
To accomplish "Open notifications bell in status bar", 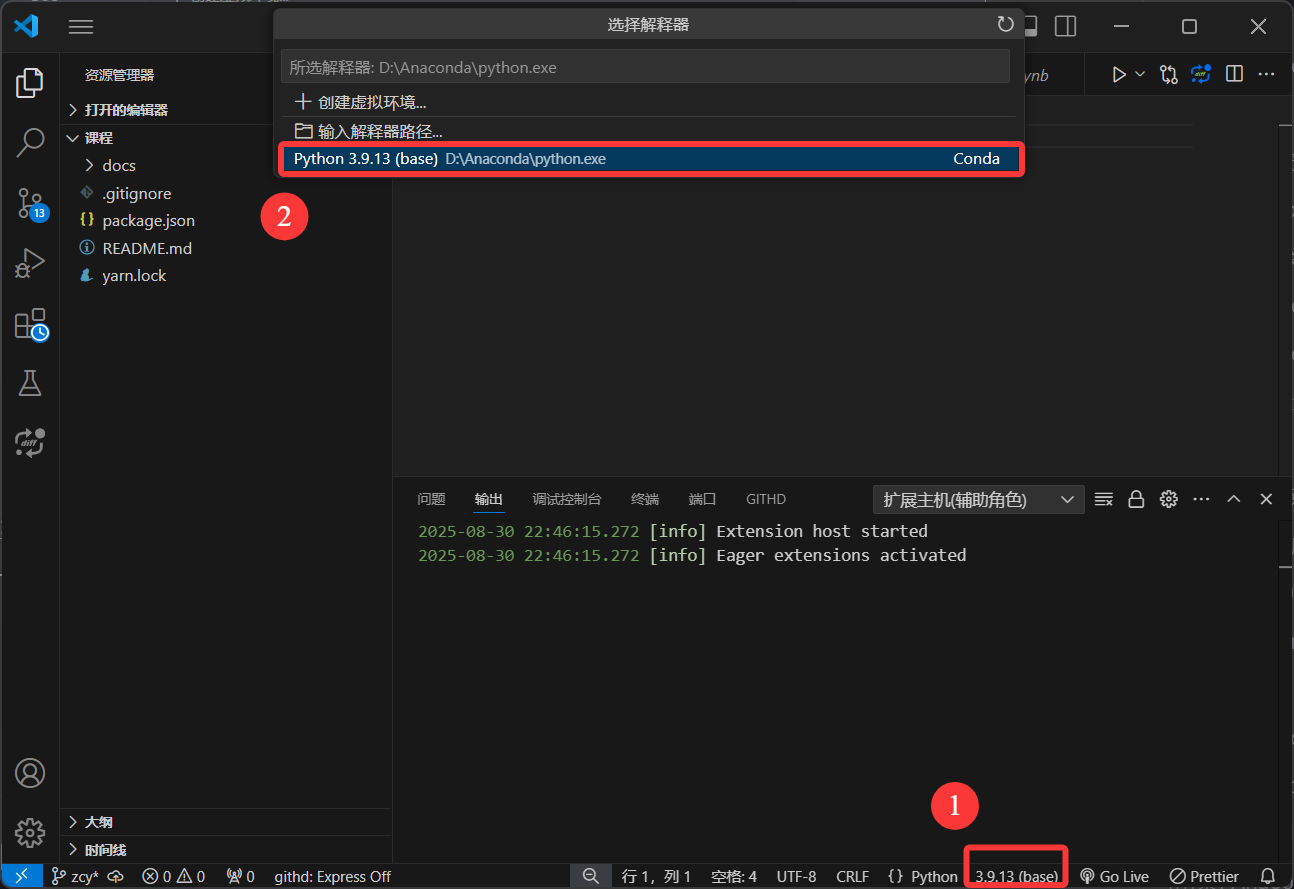I will point(1268,876).
